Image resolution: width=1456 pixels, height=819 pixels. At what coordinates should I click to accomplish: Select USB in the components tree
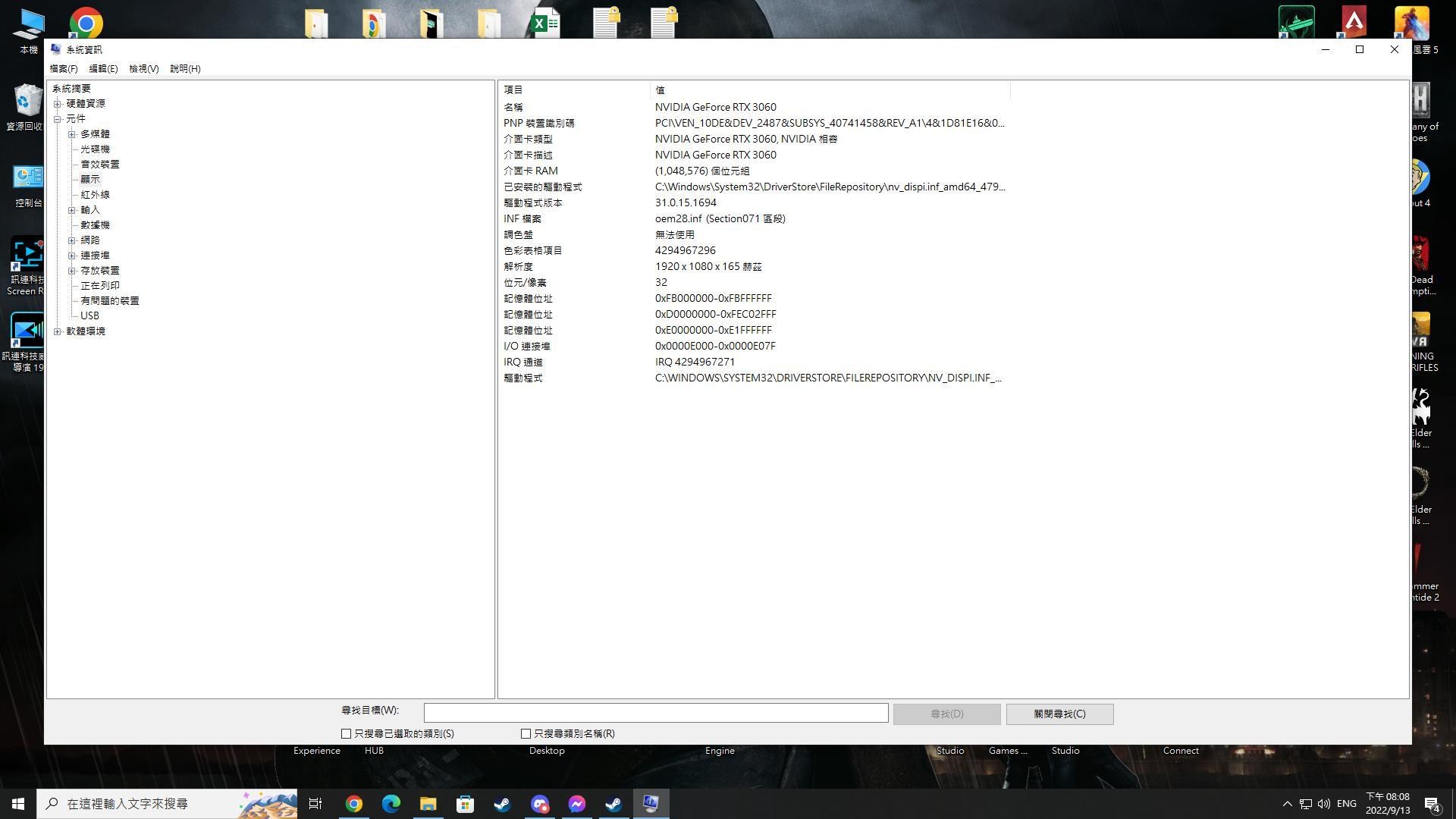89,316
